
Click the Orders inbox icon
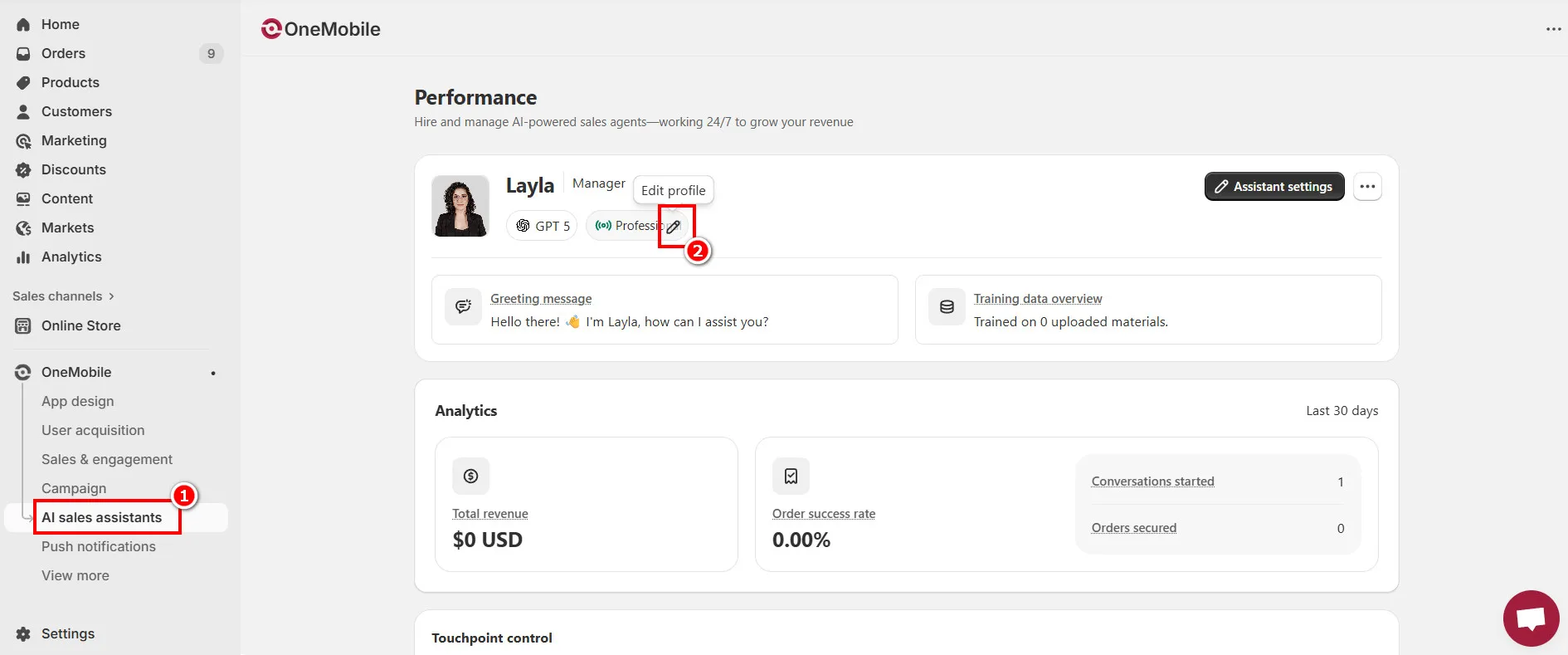[23, 53]
